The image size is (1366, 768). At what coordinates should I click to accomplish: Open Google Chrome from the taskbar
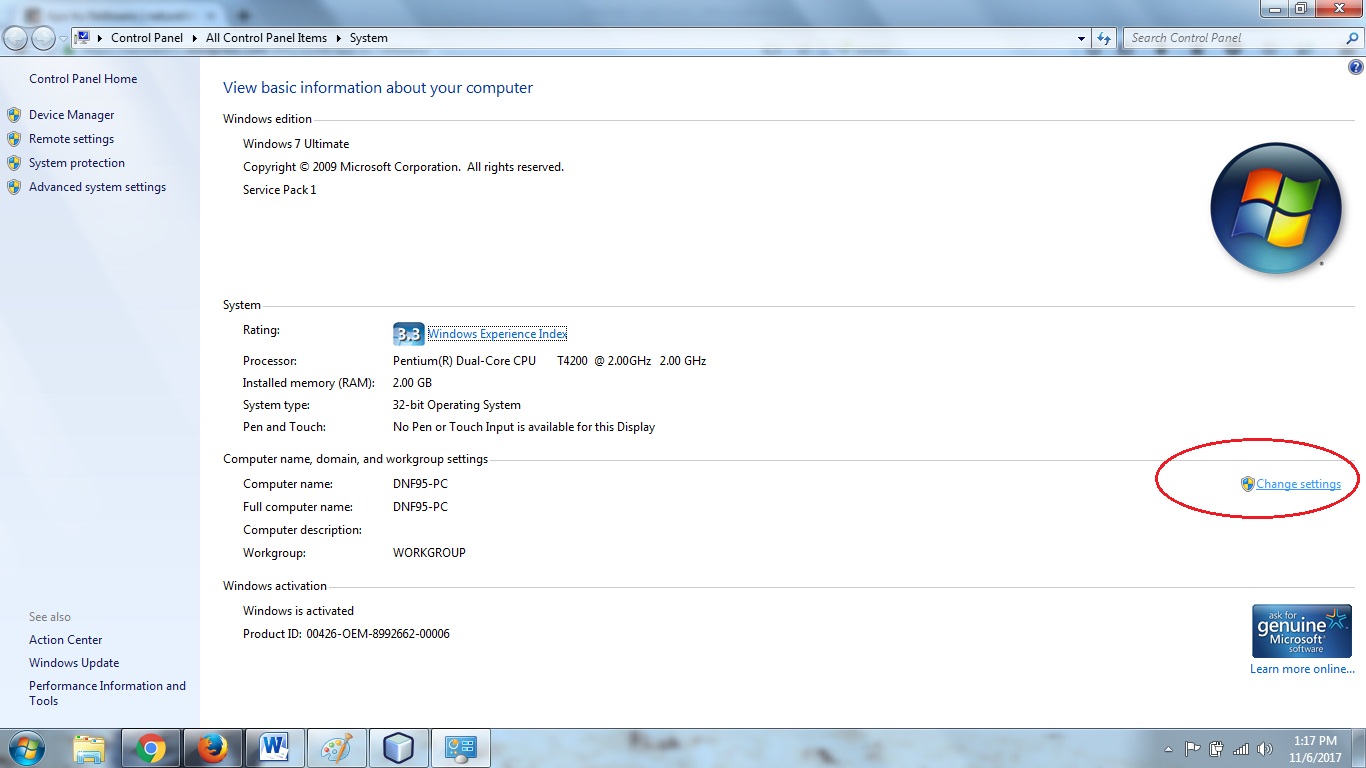151,748
